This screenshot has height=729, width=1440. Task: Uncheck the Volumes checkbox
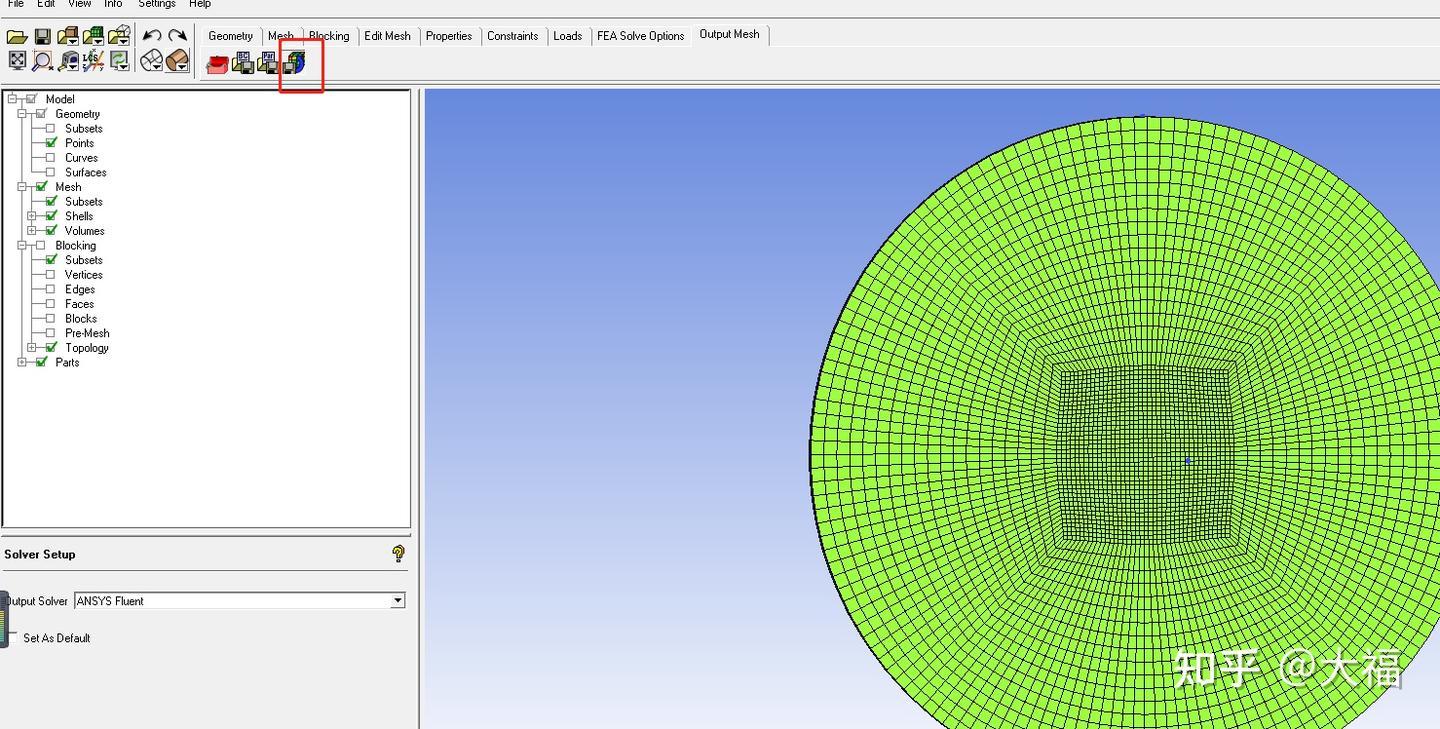click(51, 231)
